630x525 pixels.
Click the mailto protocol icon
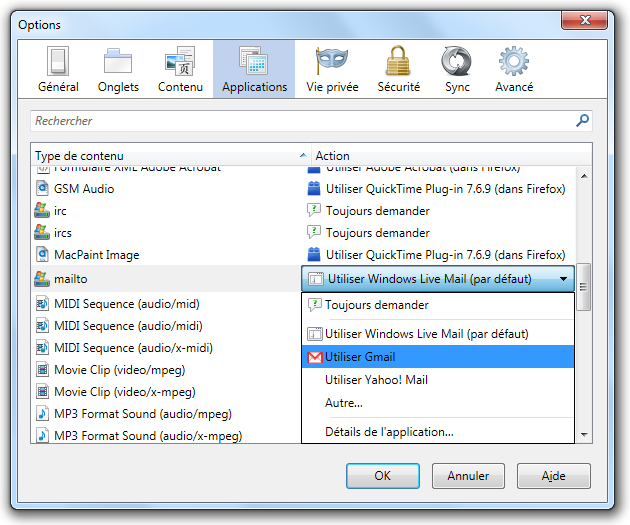42,278
